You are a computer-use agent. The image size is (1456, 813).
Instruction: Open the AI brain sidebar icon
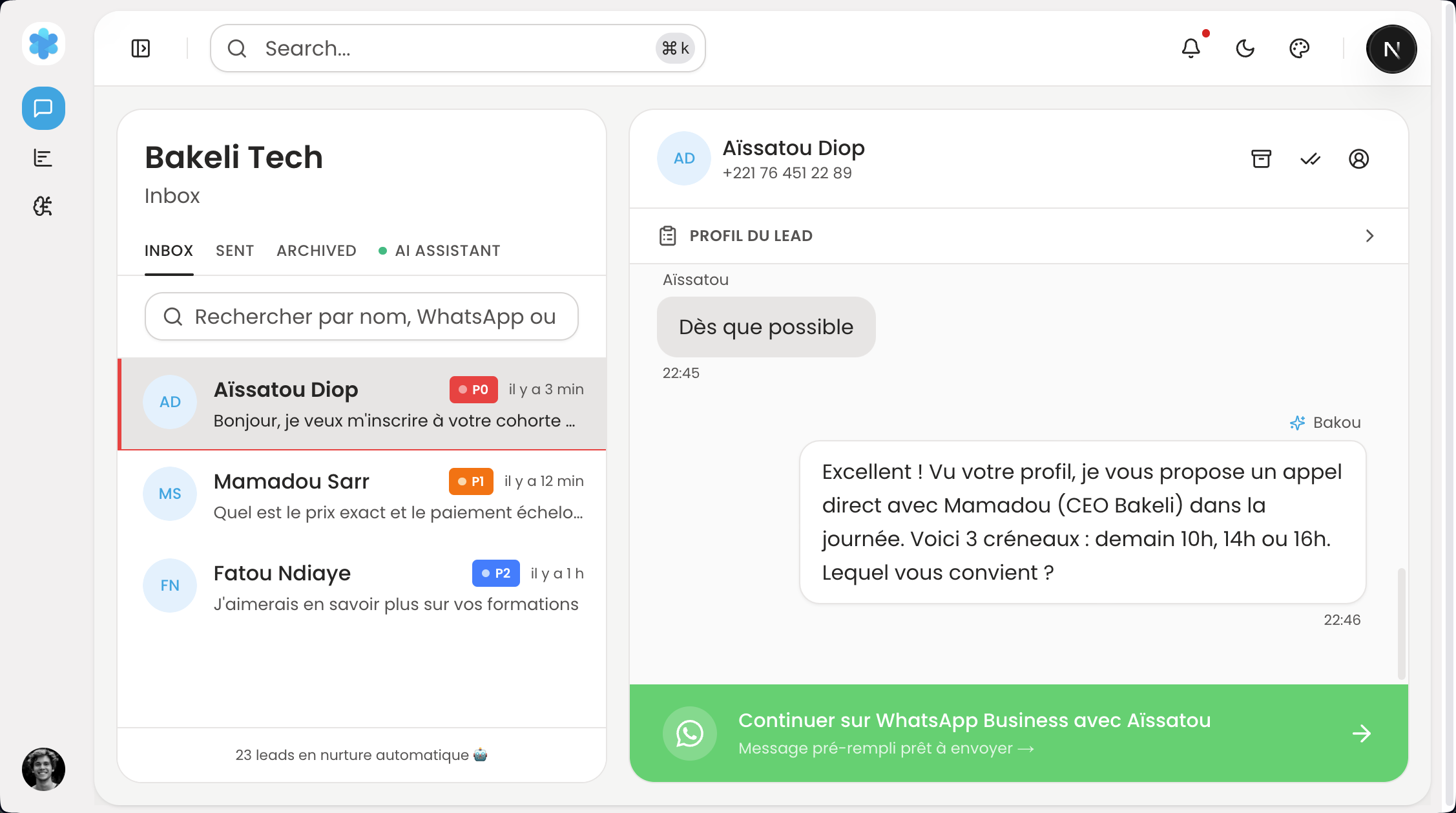click(x=43, y=206)
